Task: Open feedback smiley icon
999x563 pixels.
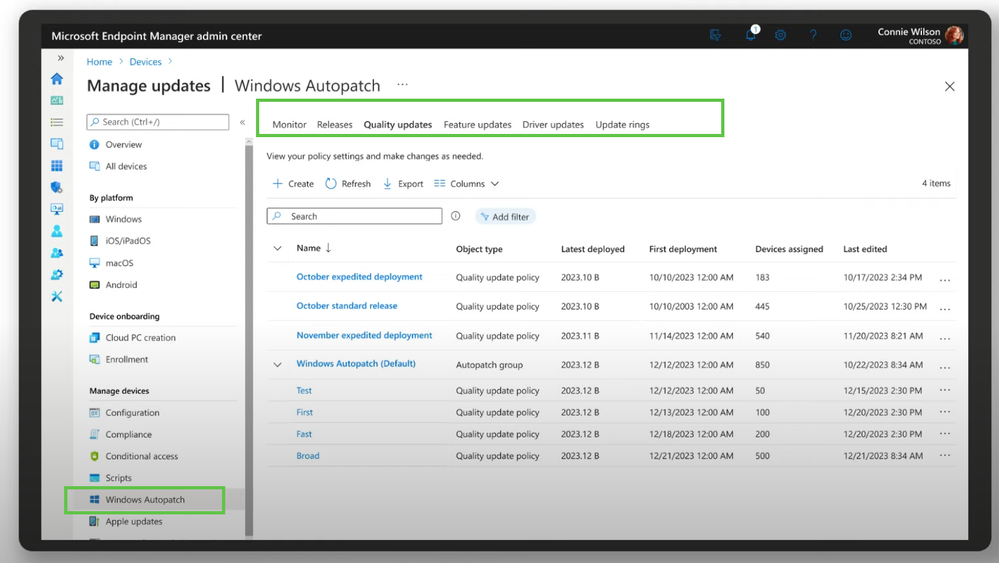Action: (x=845, y=35)
